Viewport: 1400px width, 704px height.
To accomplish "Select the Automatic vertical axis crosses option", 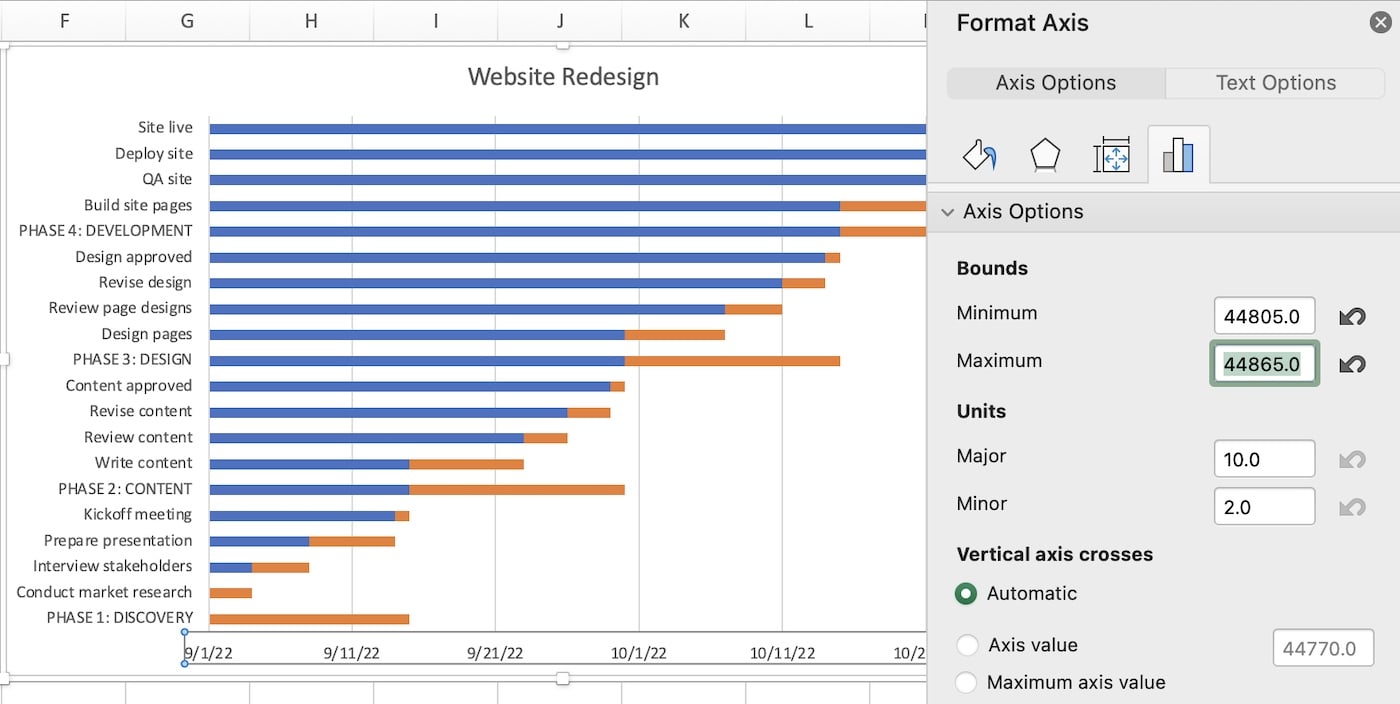I will click(x=966, y=593).
